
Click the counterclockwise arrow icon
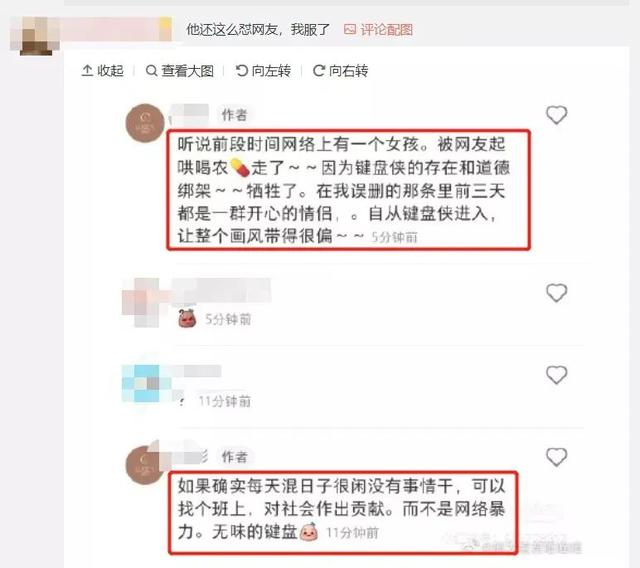click(242, 71)
